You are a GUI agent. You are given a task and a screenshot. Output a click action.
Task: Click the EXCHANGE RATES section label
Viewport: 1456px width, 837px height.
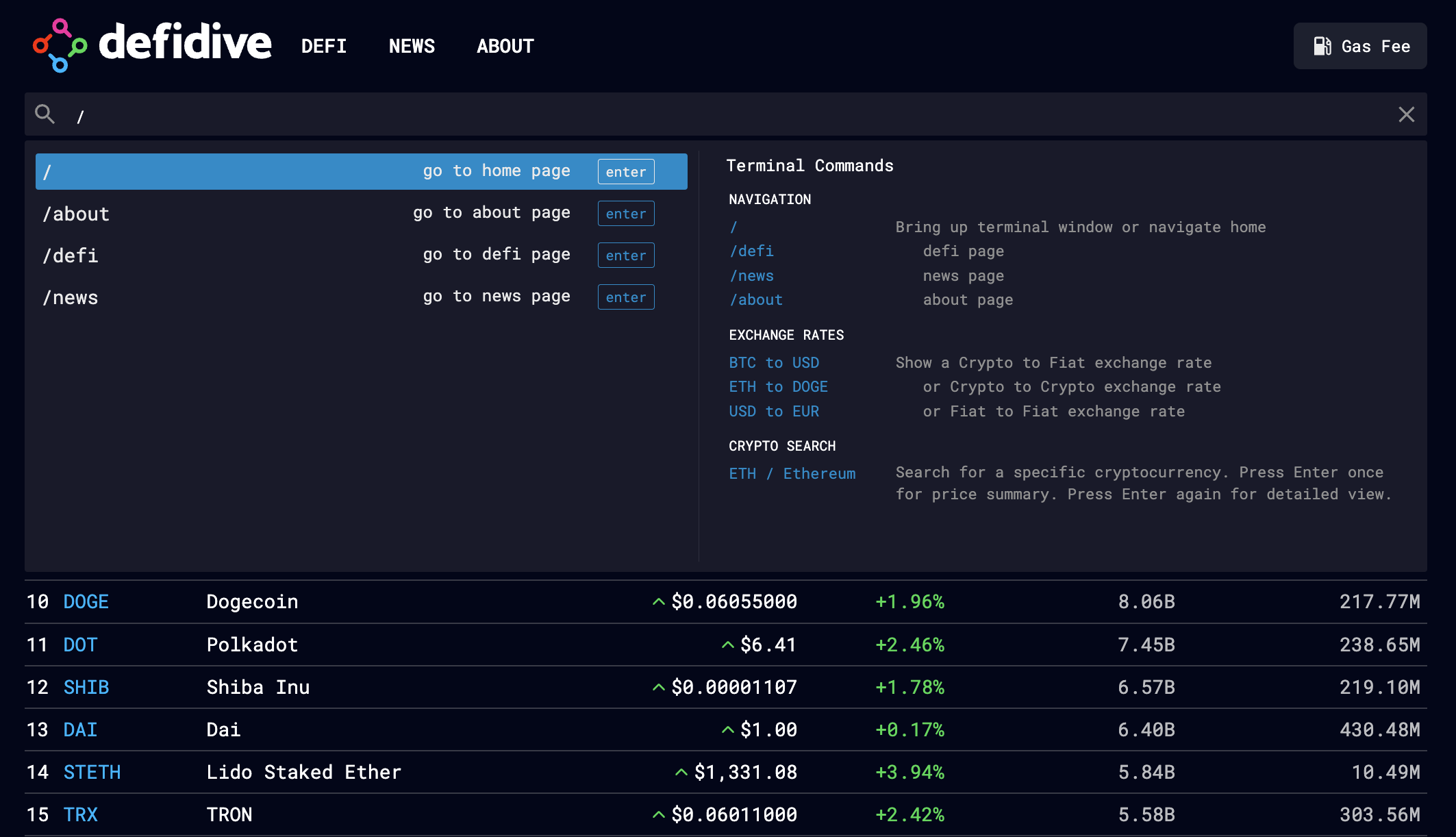[x=786, y=335]
